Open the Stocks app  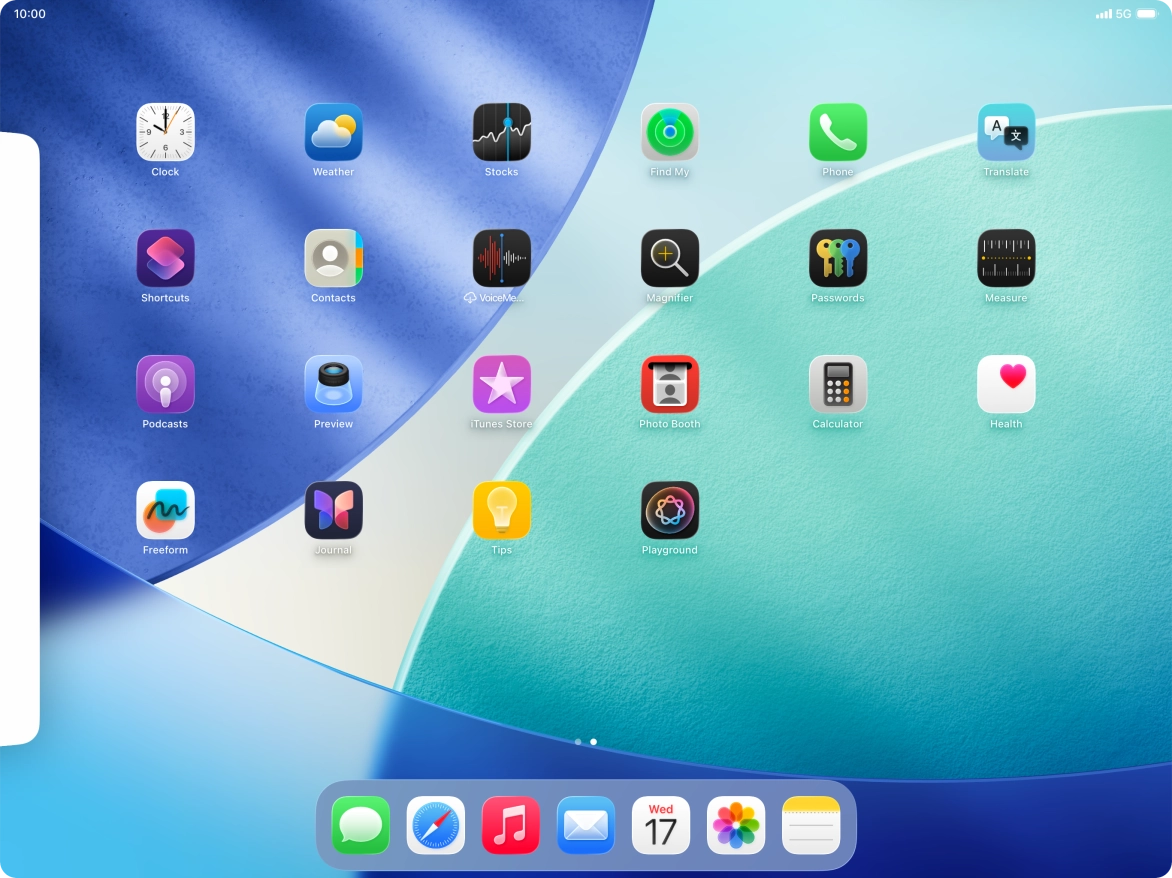pos(501,133)
